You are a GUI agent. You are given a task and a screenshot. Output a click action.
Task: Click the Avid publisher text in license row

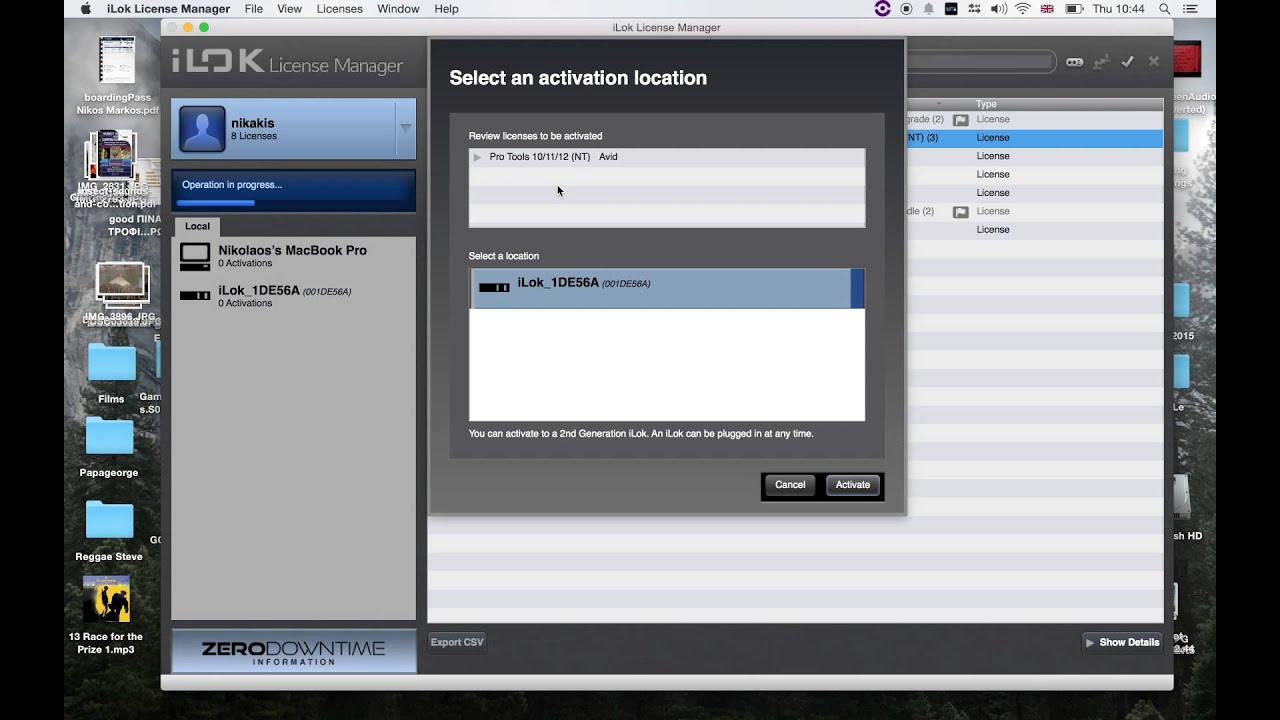[x=608, y=157]
